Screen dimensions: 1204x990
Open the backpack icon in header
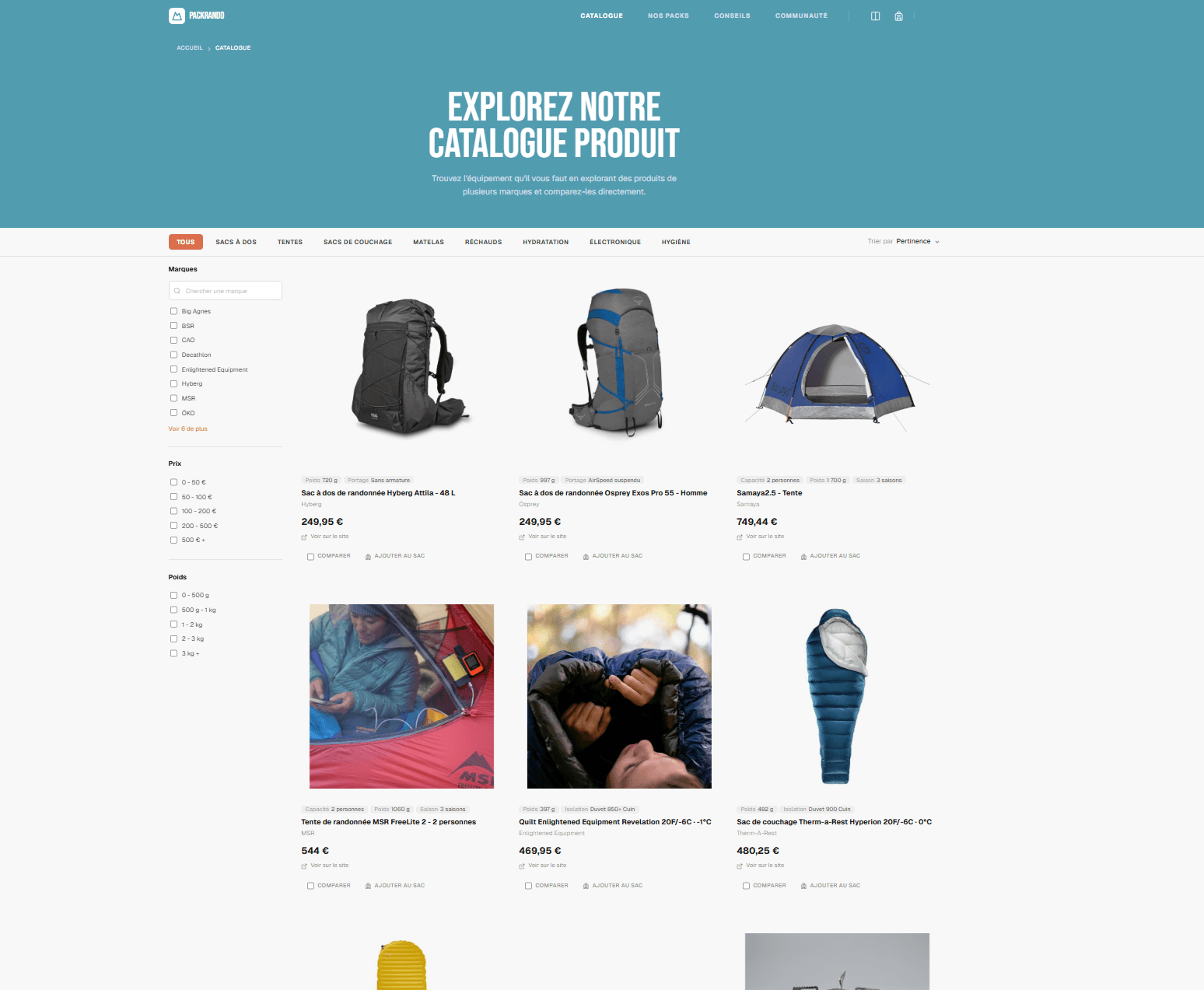coord(898,16)
